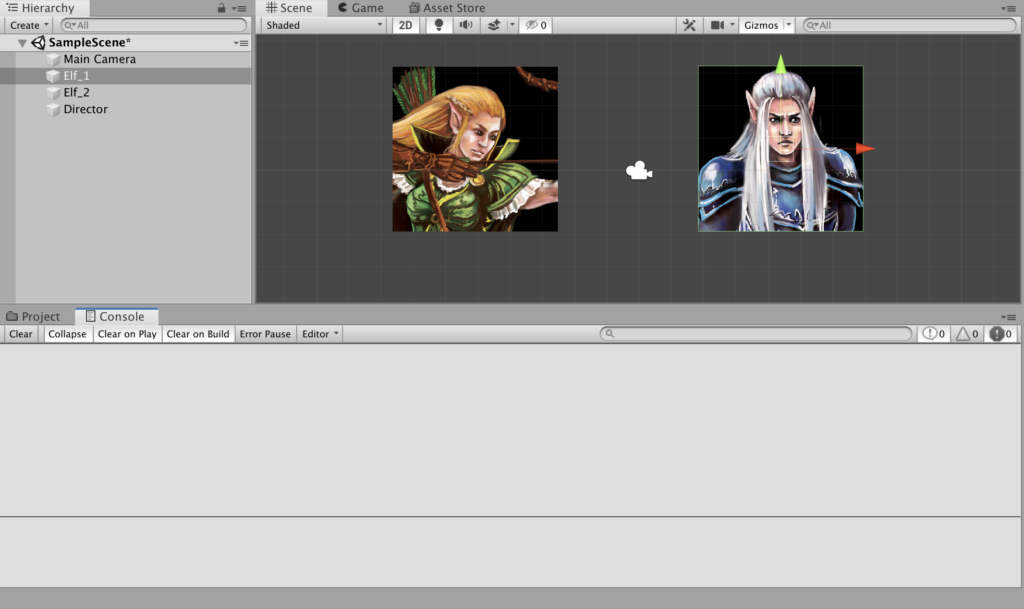Click the scene effects layers icon

click(495, 25)
